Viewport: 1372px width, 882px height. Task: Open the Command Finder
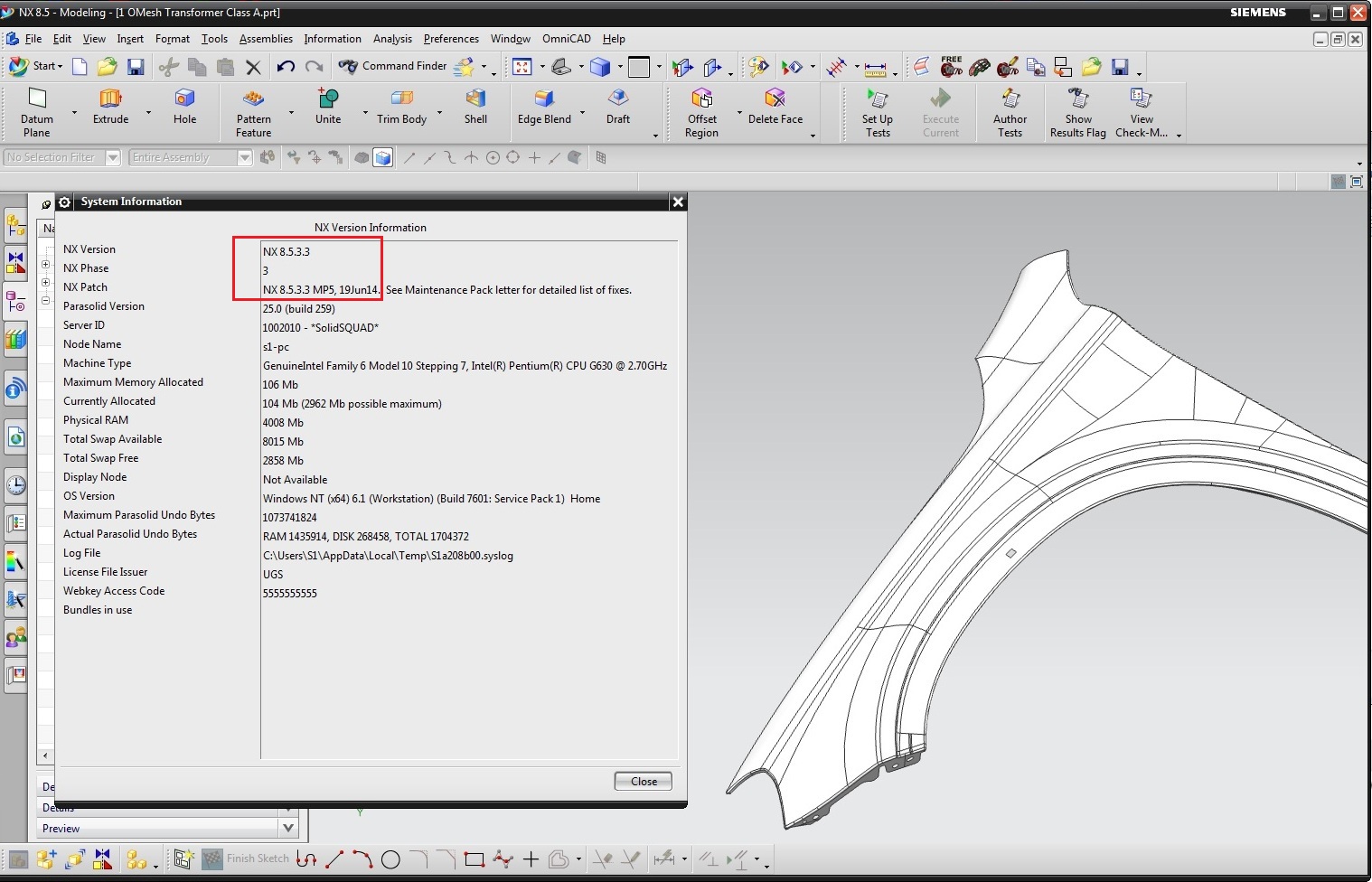tap(394, 66)
